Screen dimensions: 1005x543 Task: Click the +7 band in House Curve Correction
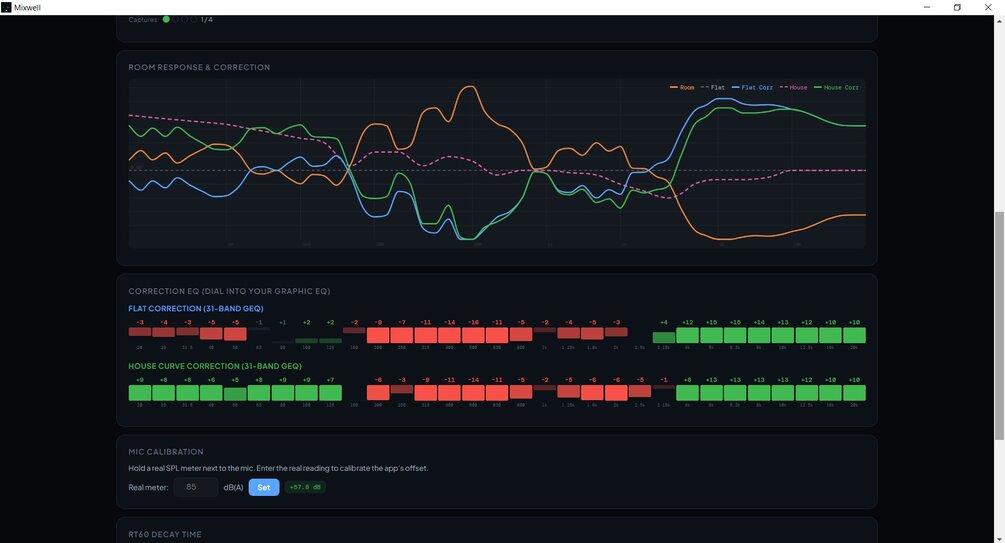[330, 392]
